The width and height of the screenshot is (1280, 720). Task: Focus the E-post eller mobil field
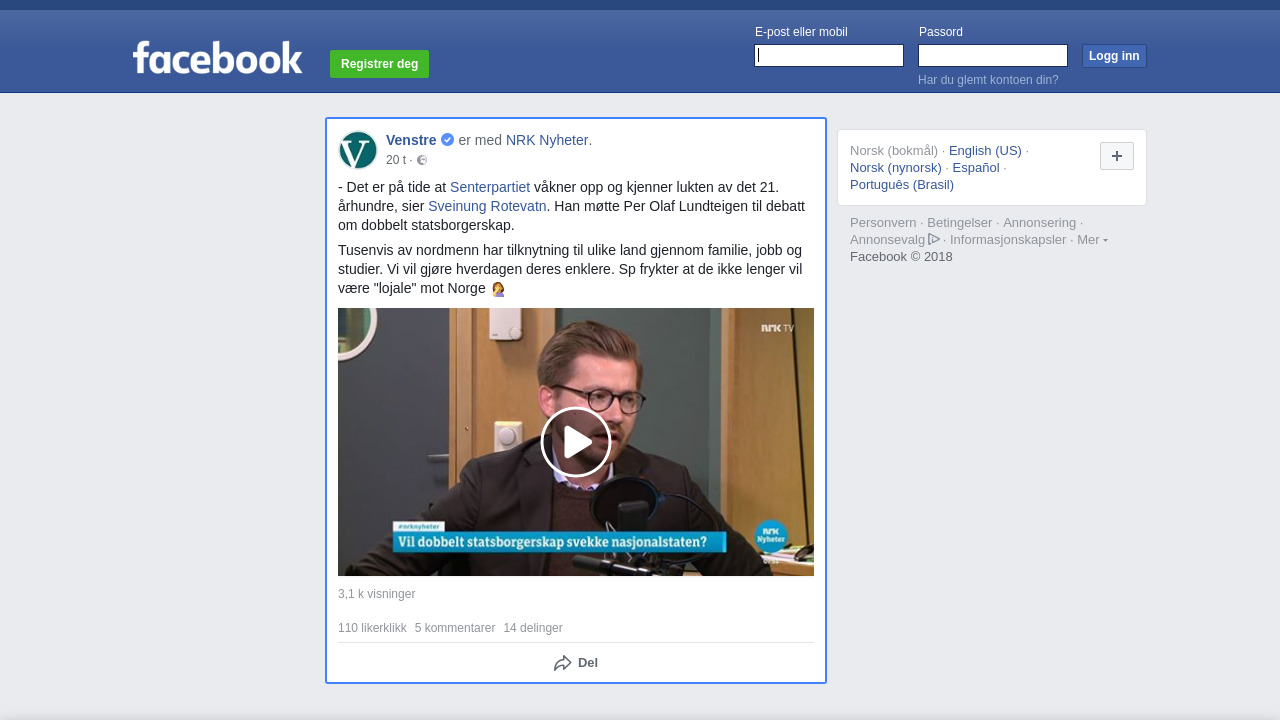pos(829,56)
